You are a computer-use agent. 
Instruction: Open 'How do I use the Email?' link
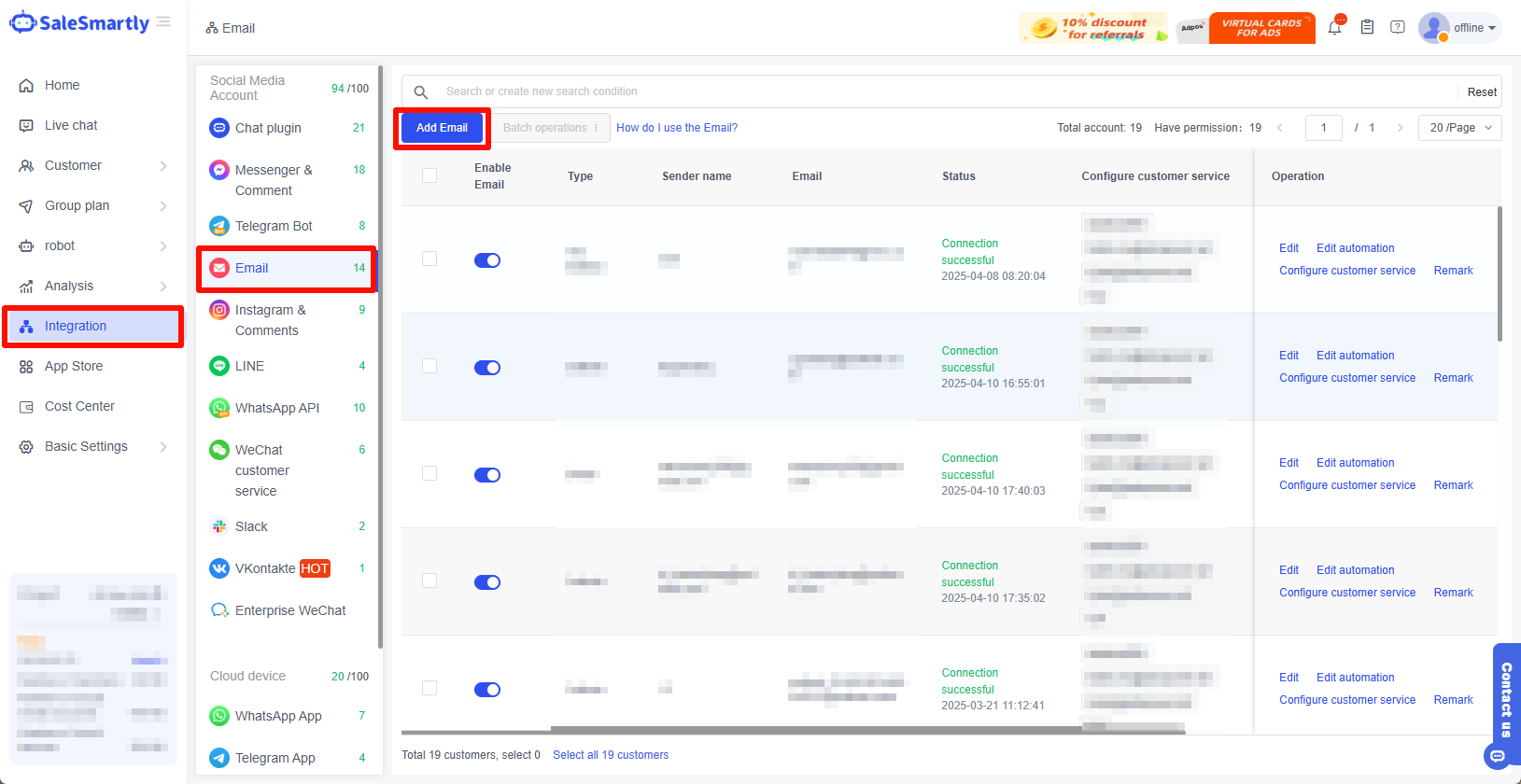click(677, 128)
